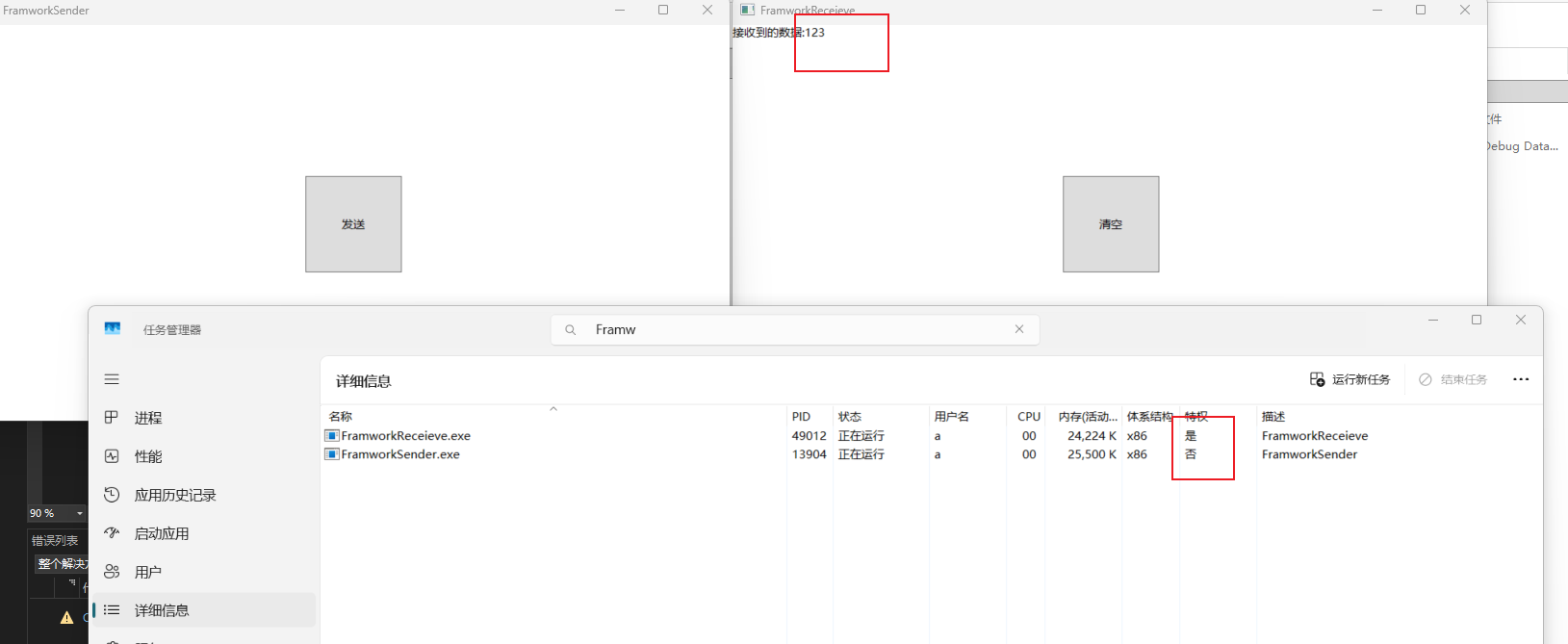Sort by the 体系结构 column header
This screenshot has width=1568, height=644.
coord(1150,416)
